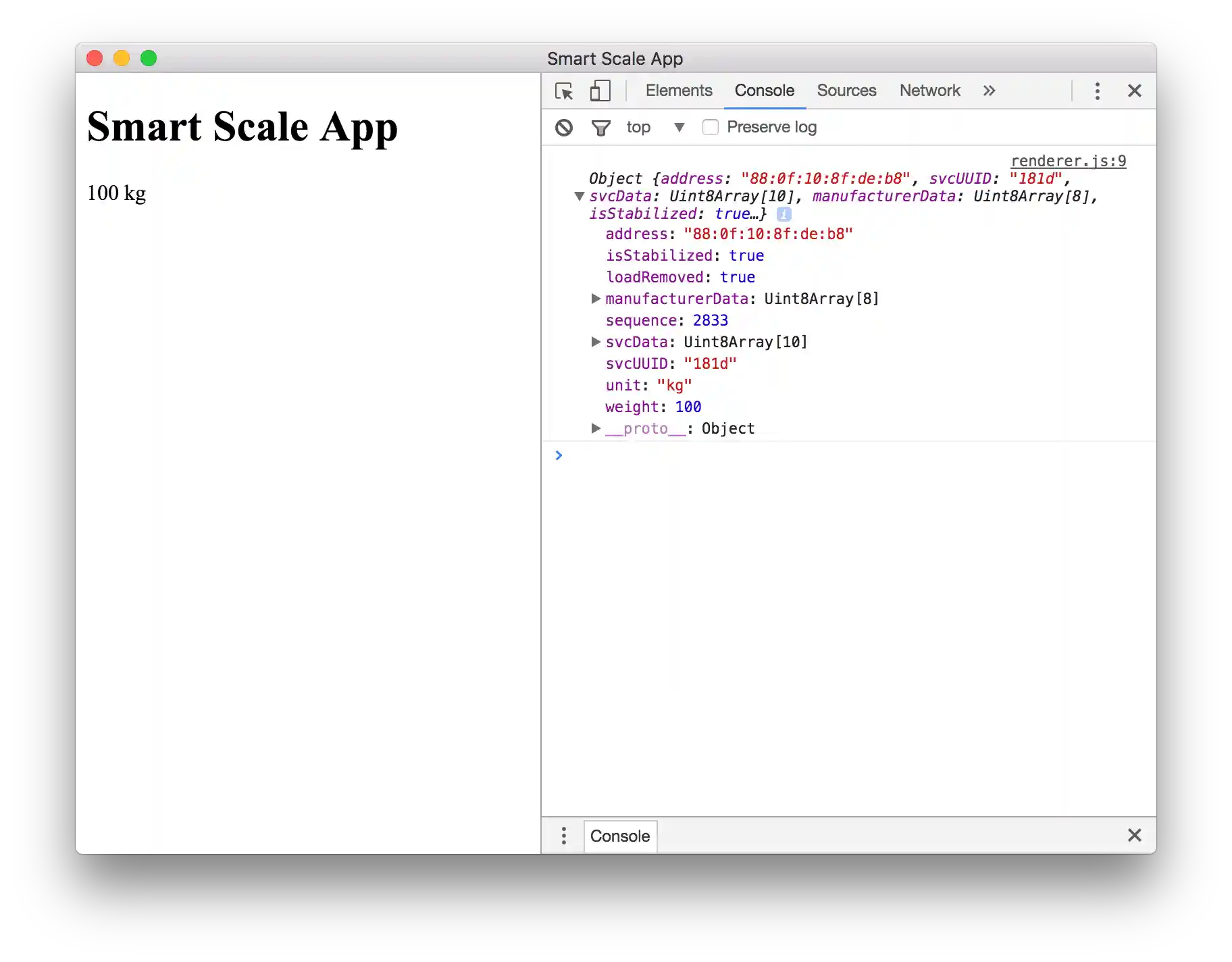Screen dimensions: 1232x962
Task: Switch to the Elements tab
Action: pyautogui.click(x=678, y=91)
